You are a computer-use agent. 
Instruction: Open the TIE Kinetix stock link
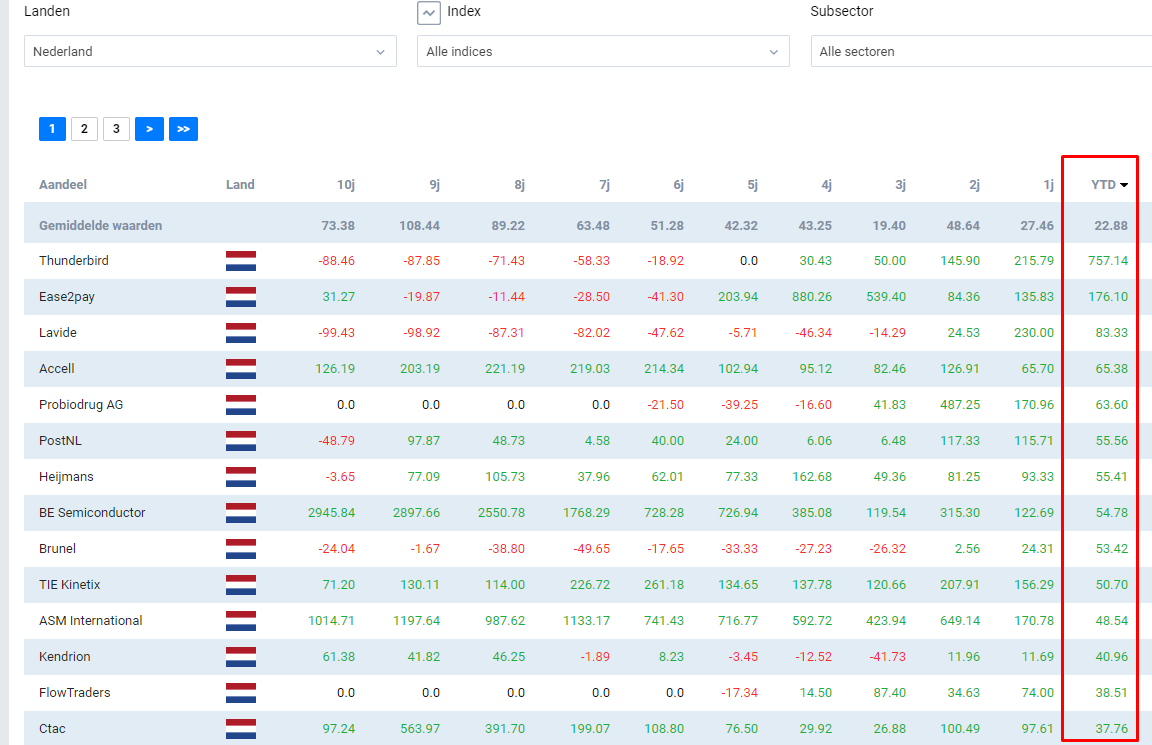[x=70, y=585]
